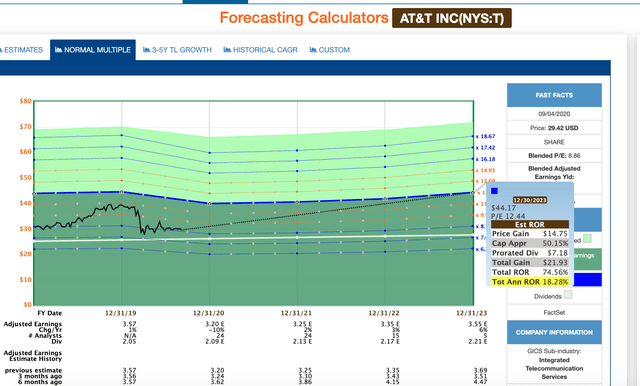Switch to the CUSTOM tab
This screenshot has height=386, width=640.
click(330, 50)
